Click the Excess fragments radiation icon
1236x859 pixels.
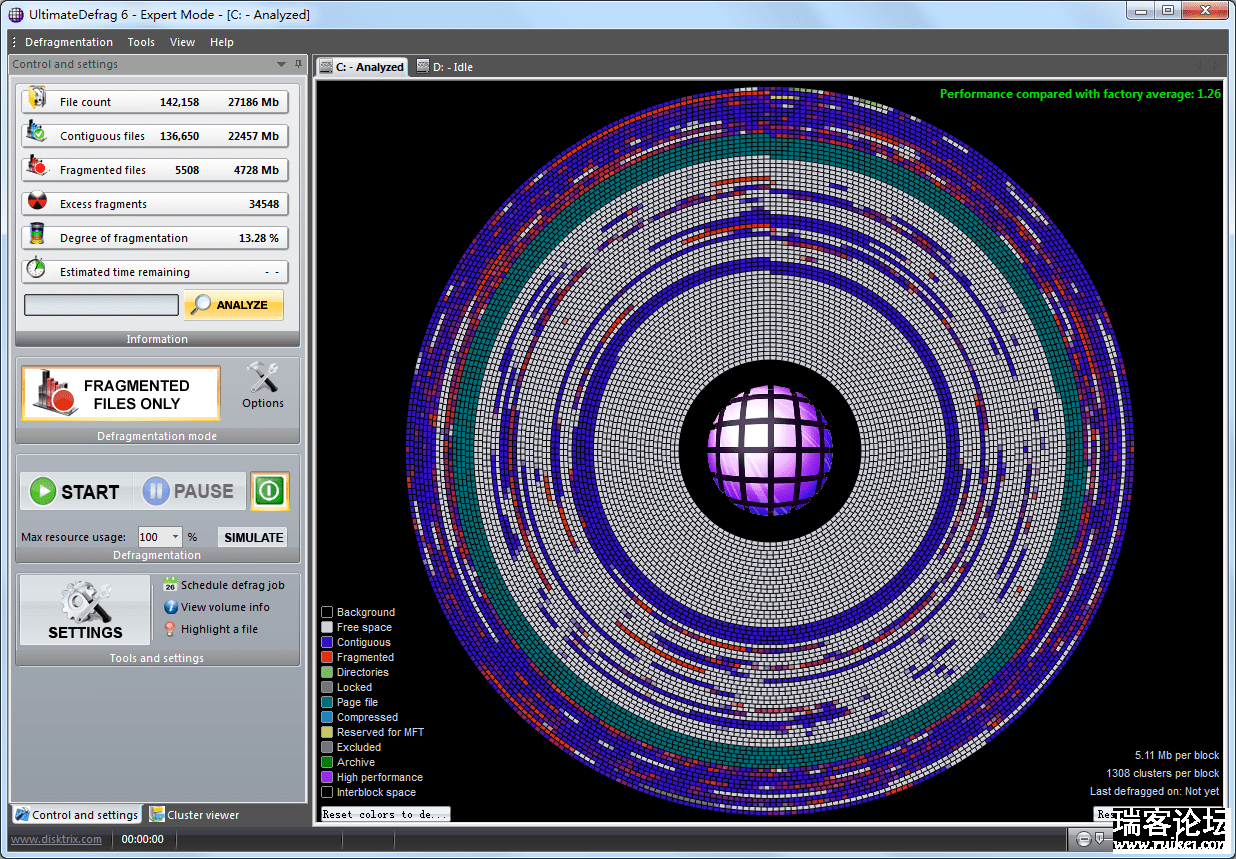coord(37,201)
